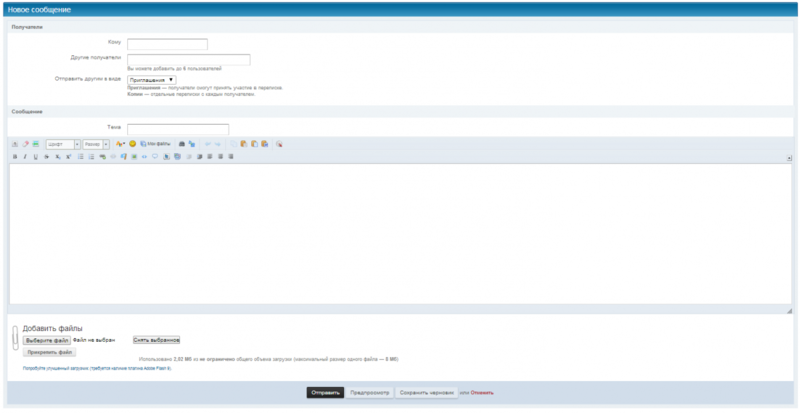Open the text color picker icon
The image size is (800, 413).
[x=120, y=144]
